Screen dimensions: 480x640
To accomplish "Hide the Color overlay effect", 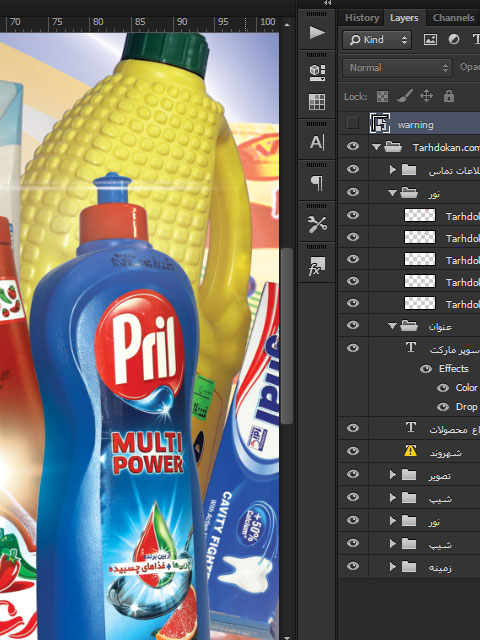I will [x=443, y=388].
